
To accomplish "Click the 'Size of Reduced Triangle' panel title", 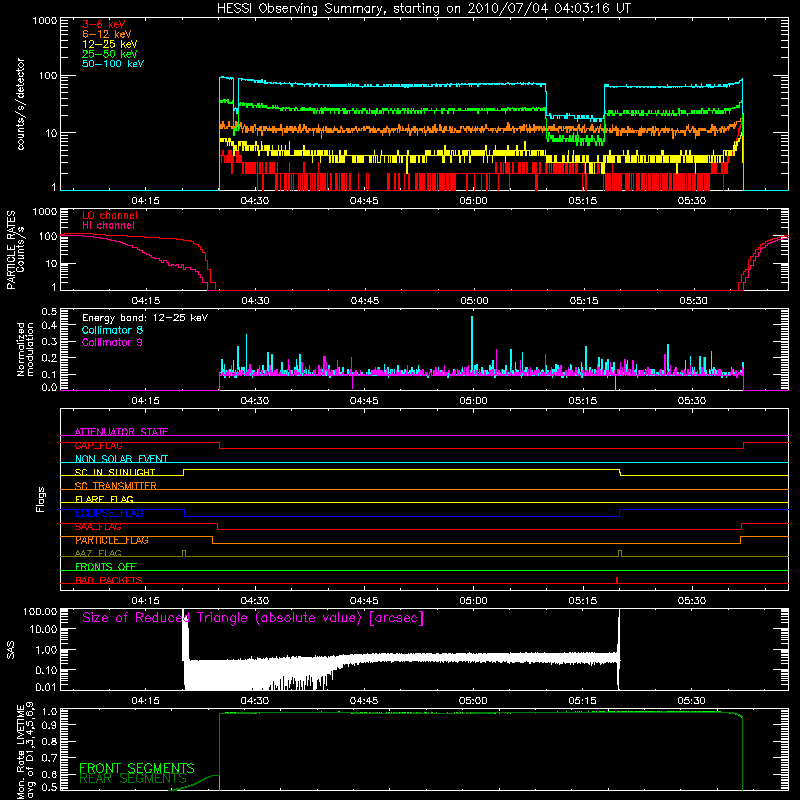I will coord(253,618).
